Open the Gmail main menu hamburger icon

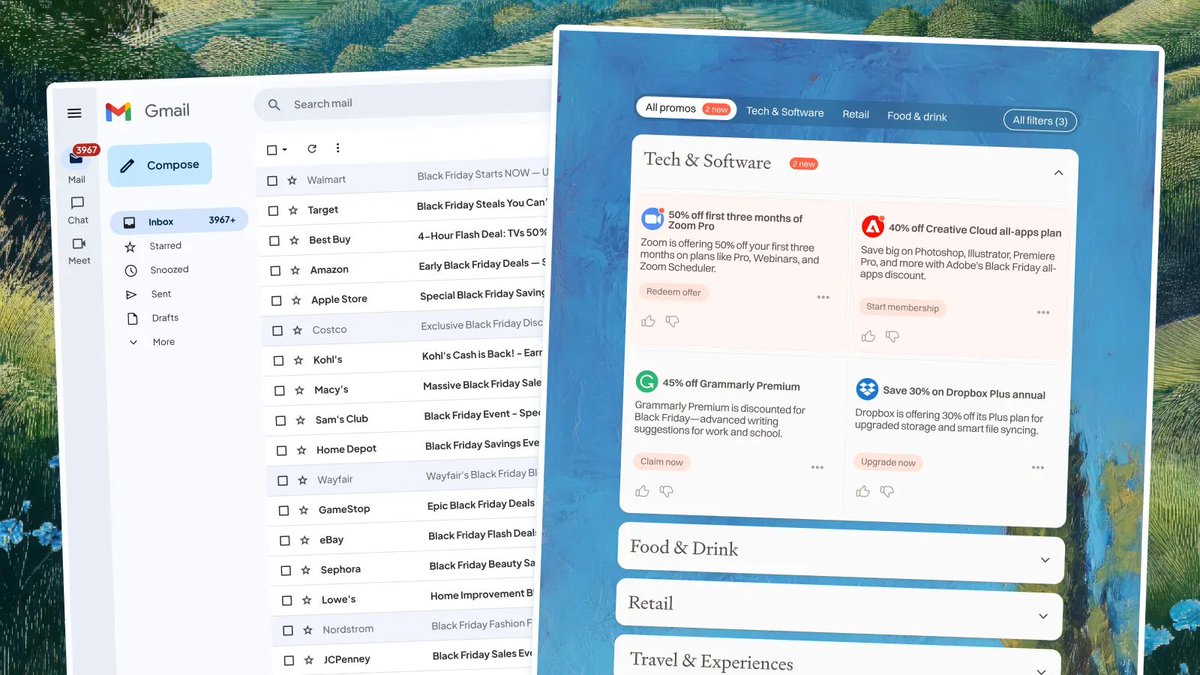74,113
